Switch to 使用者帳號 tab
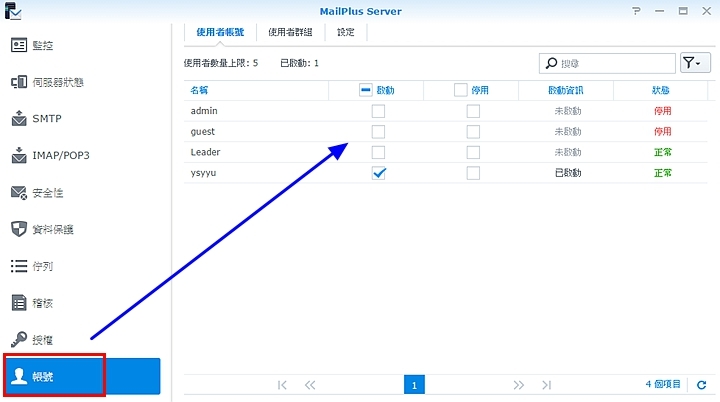The image size is (720, 402). 220,32
